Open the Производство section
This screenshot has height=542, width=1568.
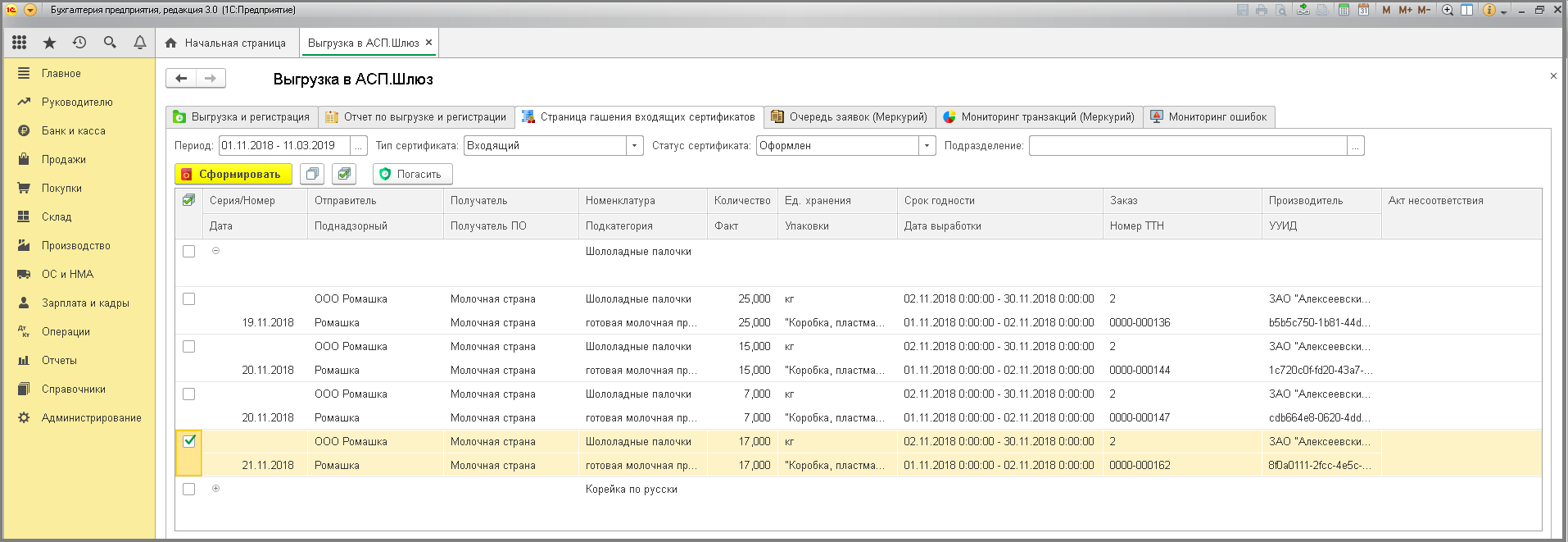coord(79,245)
